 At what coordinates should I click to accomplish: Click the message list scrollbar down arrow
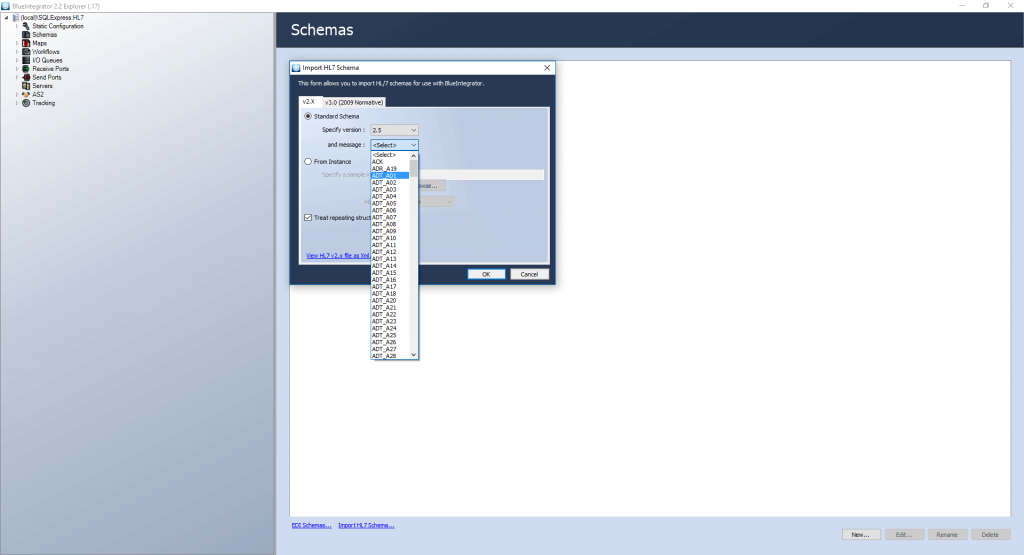[413, 355]
